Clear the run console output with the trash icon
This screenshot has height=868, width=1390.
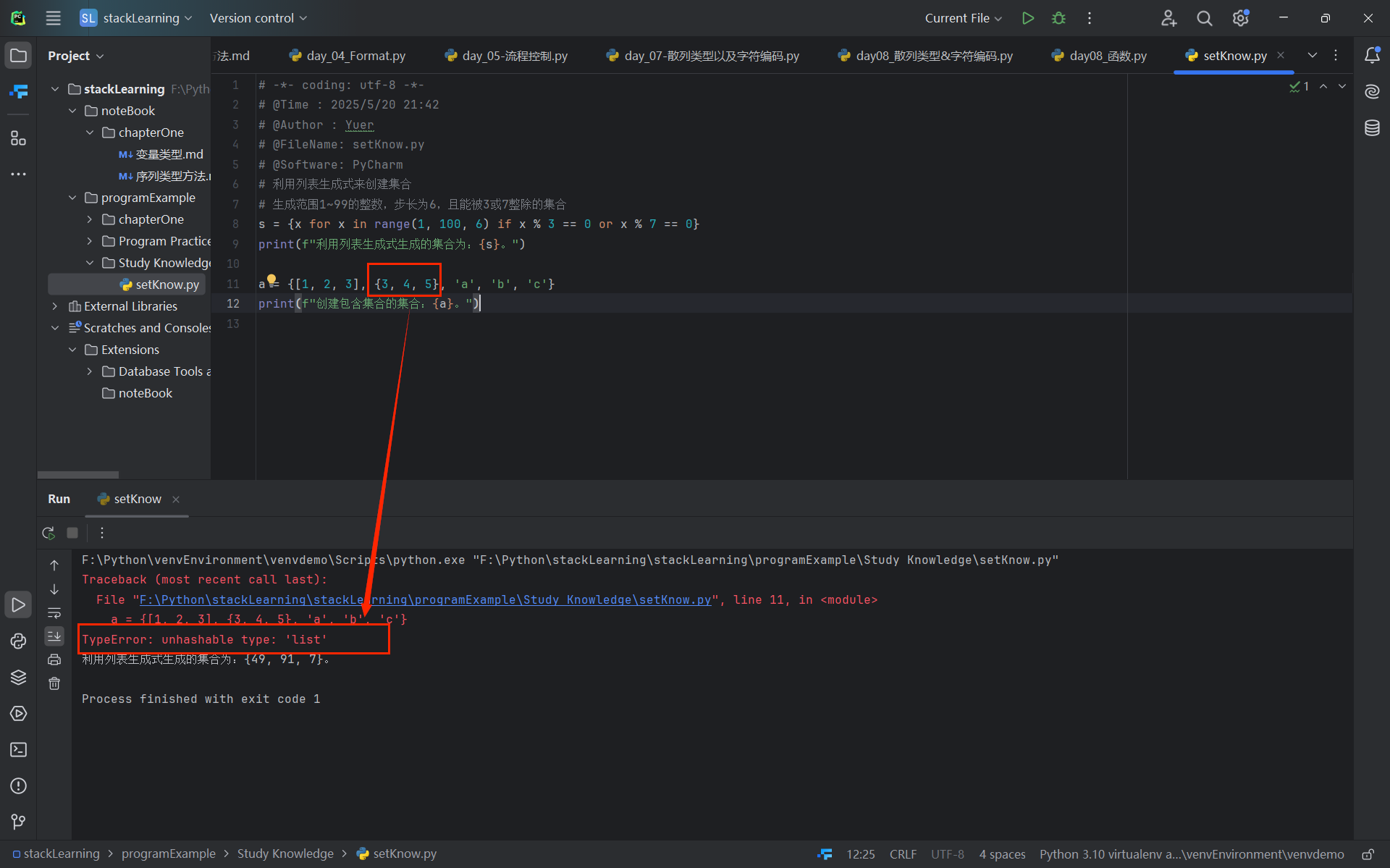(54, 683)
